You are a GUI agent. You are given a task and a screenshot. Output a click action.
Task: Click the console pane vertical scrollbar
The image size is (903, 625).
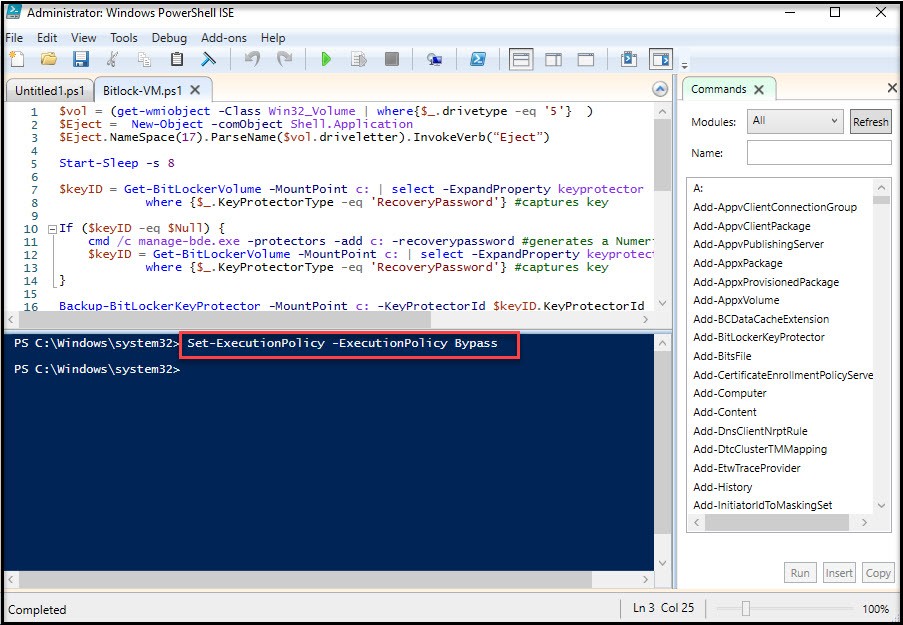pyautogui.click(x=662, y=442)
